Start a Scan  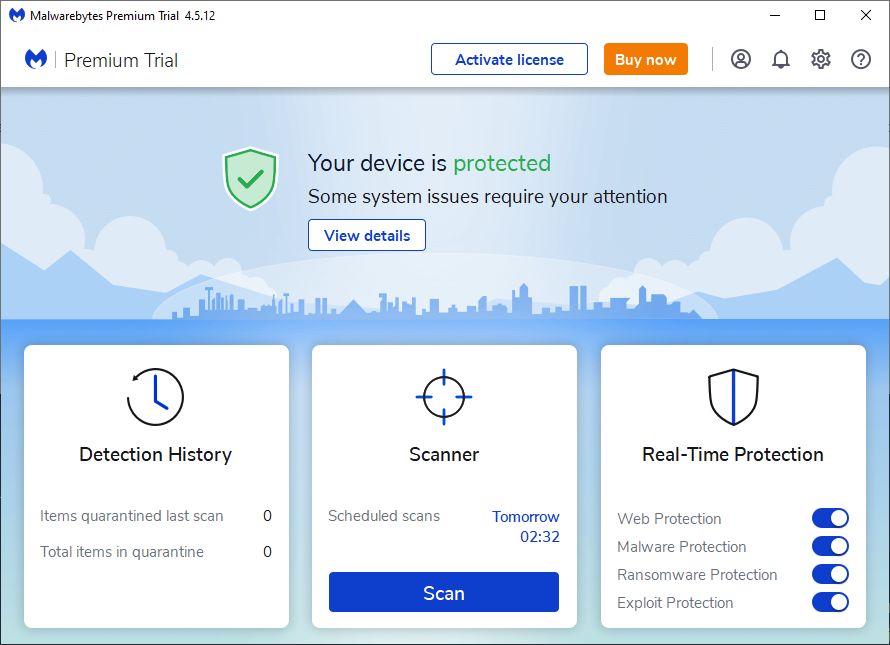[x=443, y=592]
